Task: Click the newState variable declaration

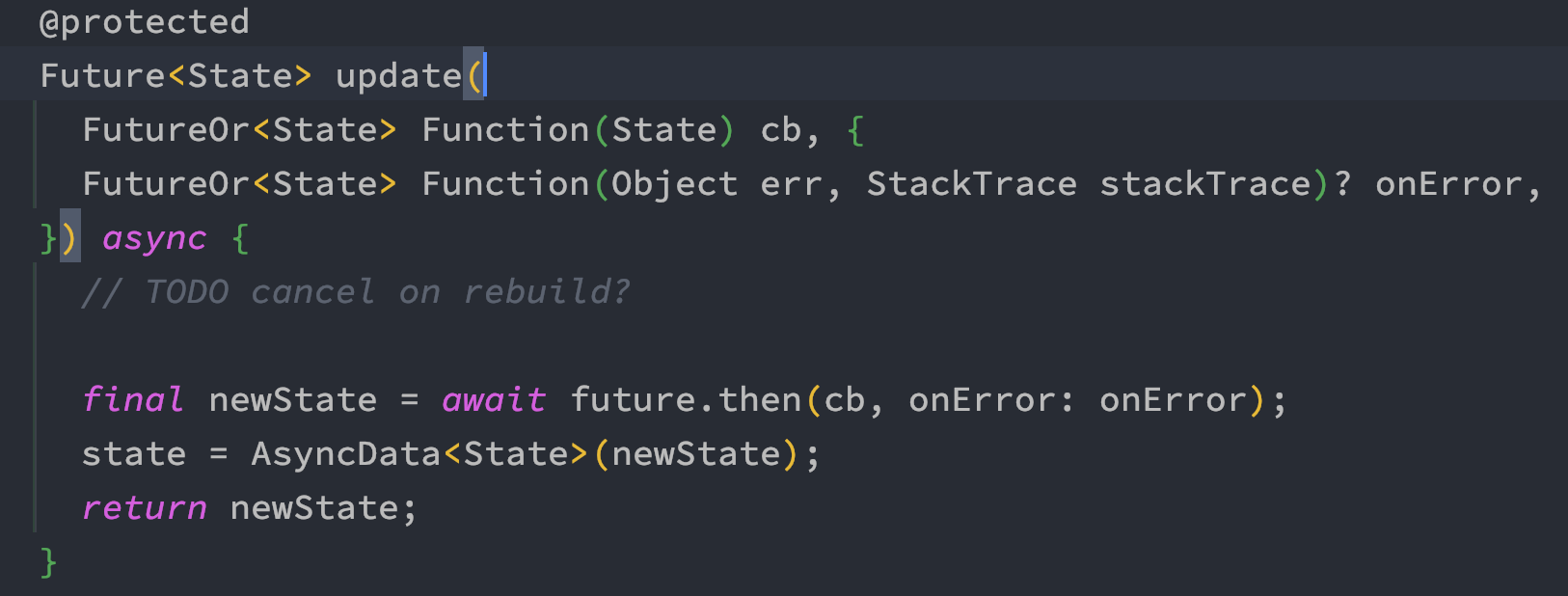Action: 293,400
